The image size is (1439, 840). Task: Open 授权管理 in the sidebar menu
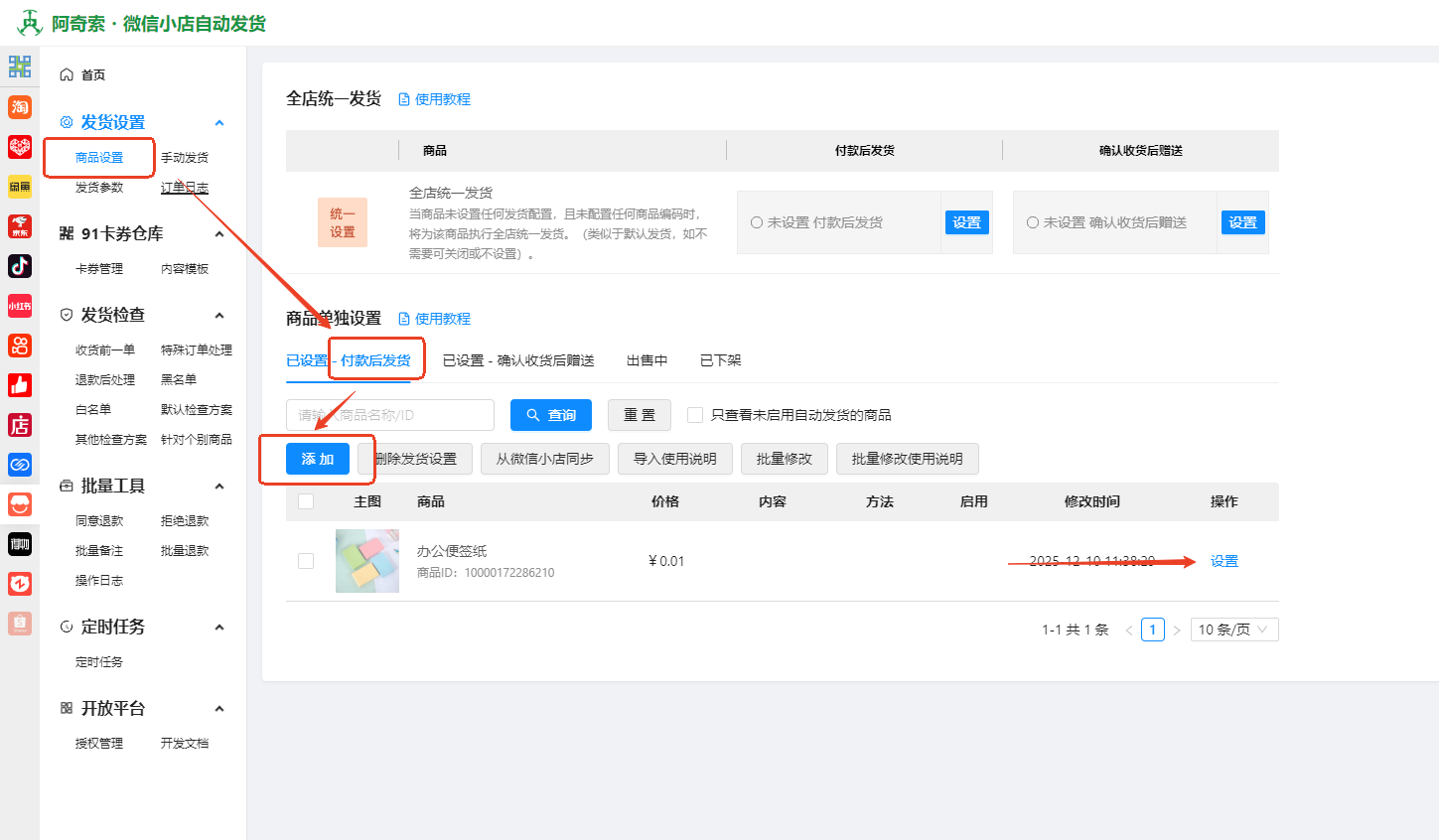(x=99, y=744)
